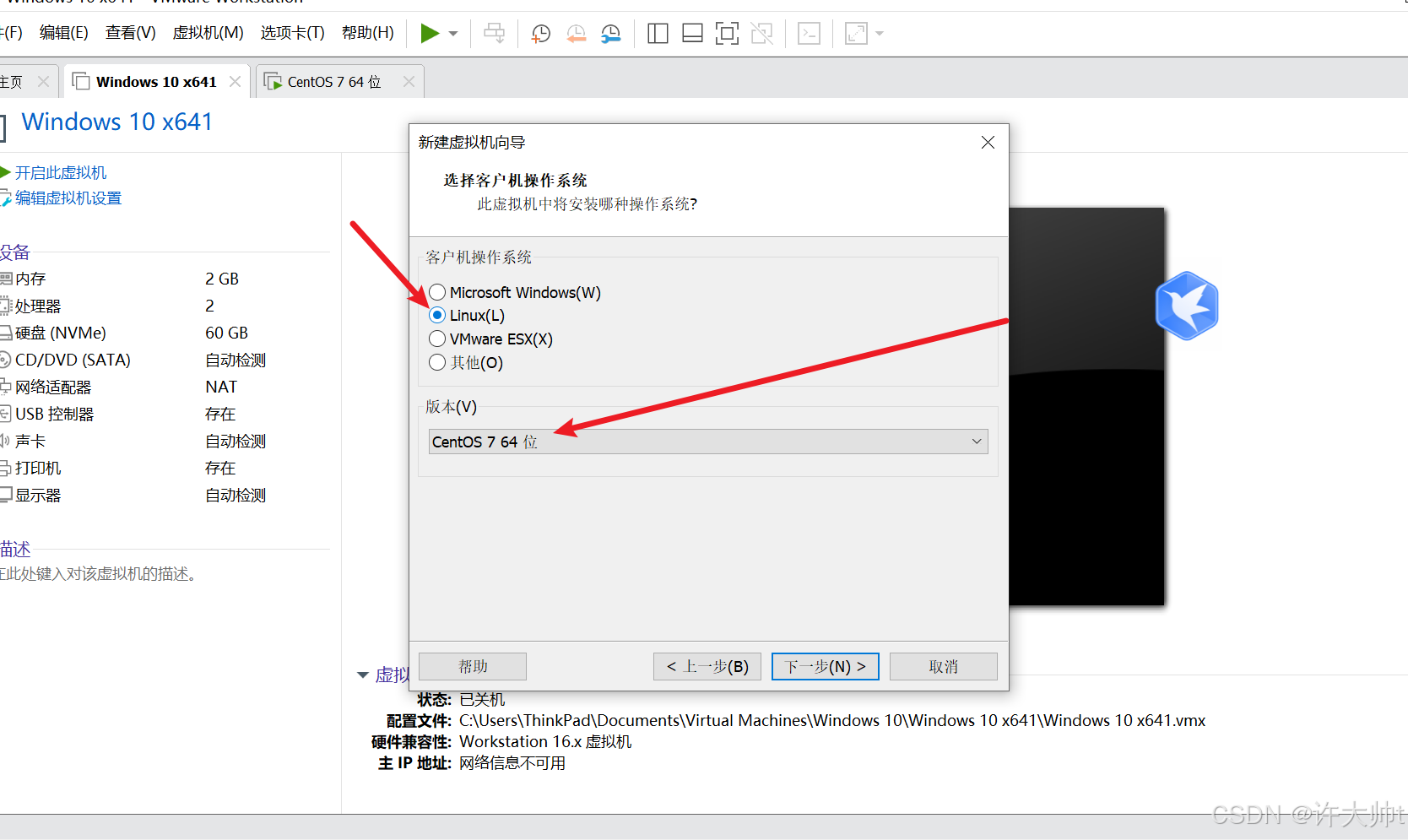1408x840 pixels.
Task: Click the 取消 cancel button
Action: tap(944, 666)
